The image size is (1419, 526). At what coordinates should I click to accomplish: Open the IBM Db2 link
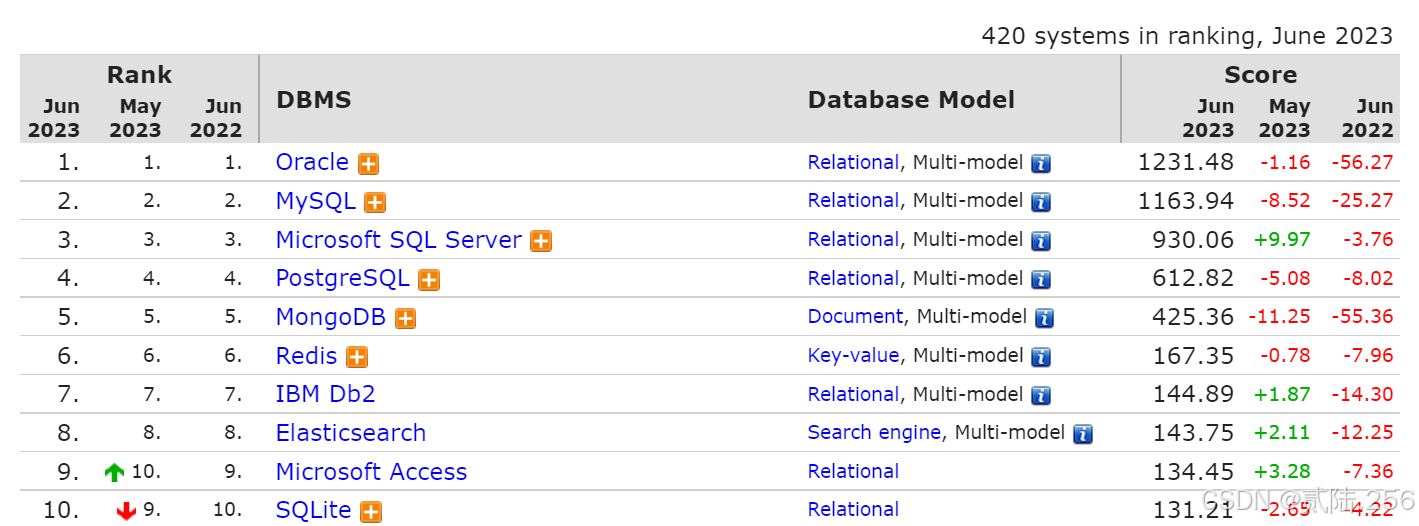click(x=326, y=394)
